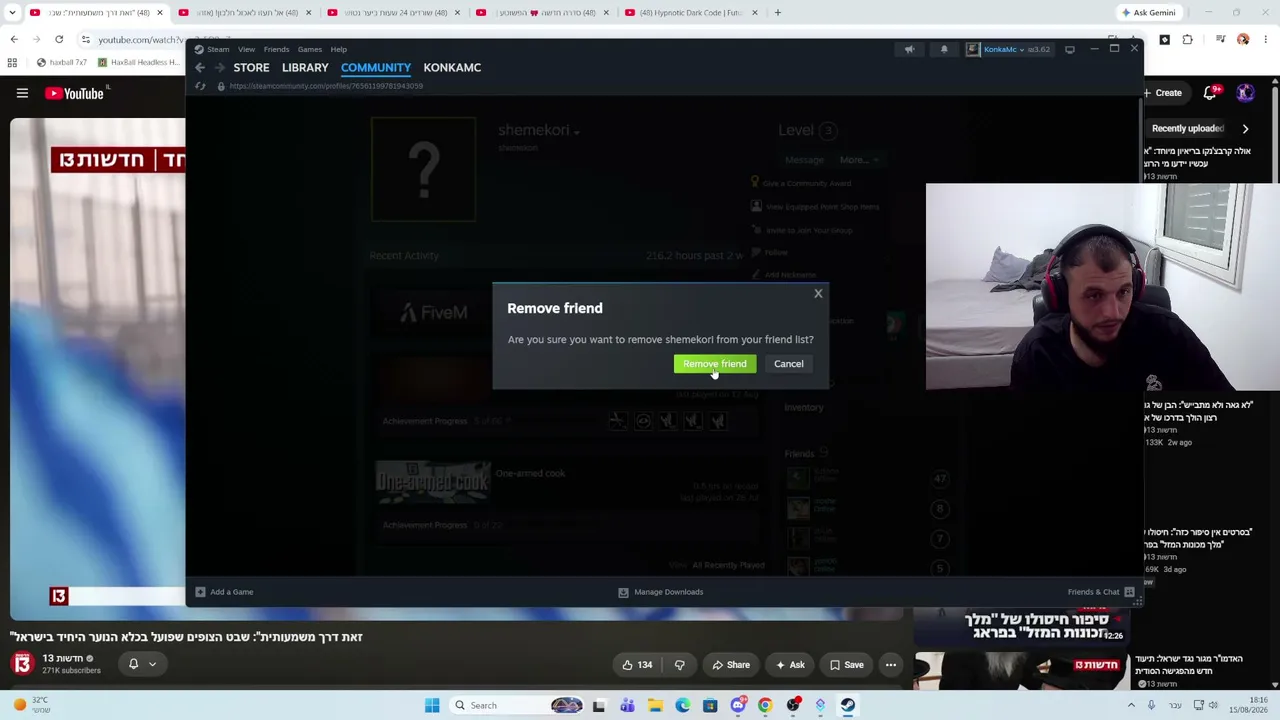Close the first Chrome tab

point(159,13)
